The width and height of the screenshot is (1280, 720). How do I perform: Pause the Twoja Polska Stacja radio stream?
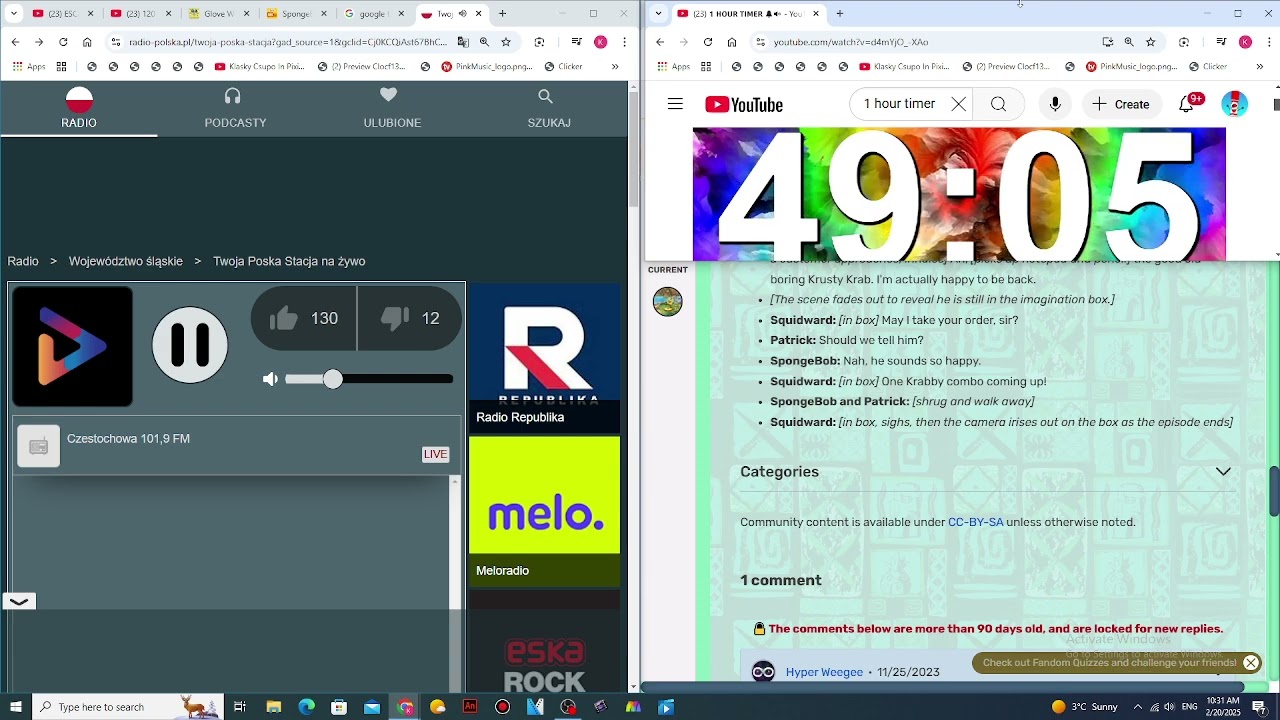pos(190,345)
